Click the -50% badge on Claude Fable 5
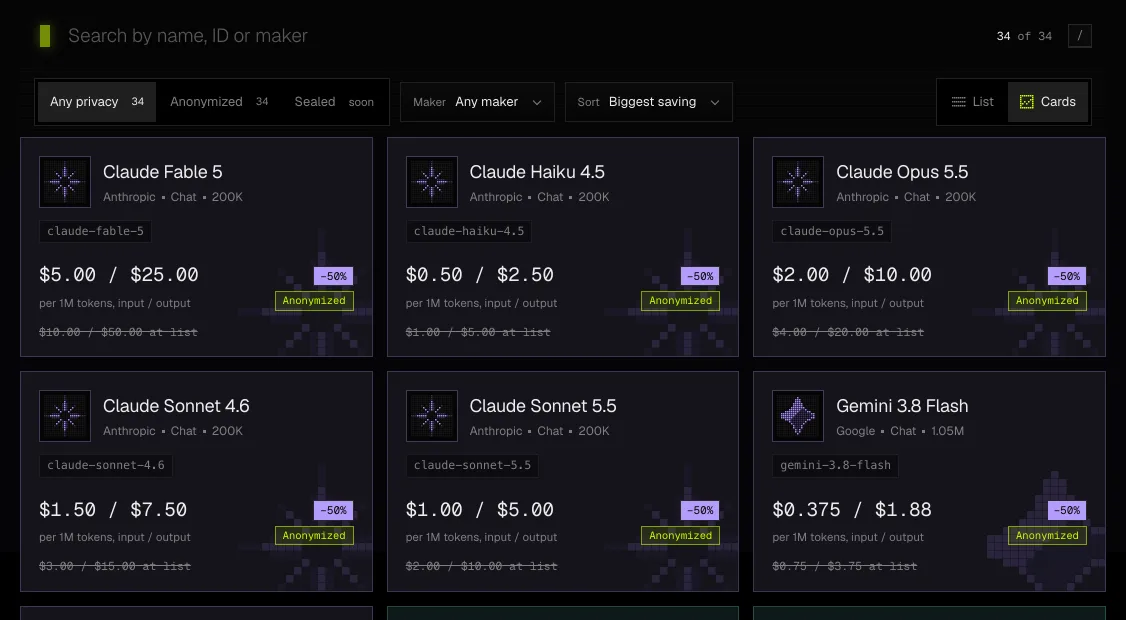 point(333,276)
